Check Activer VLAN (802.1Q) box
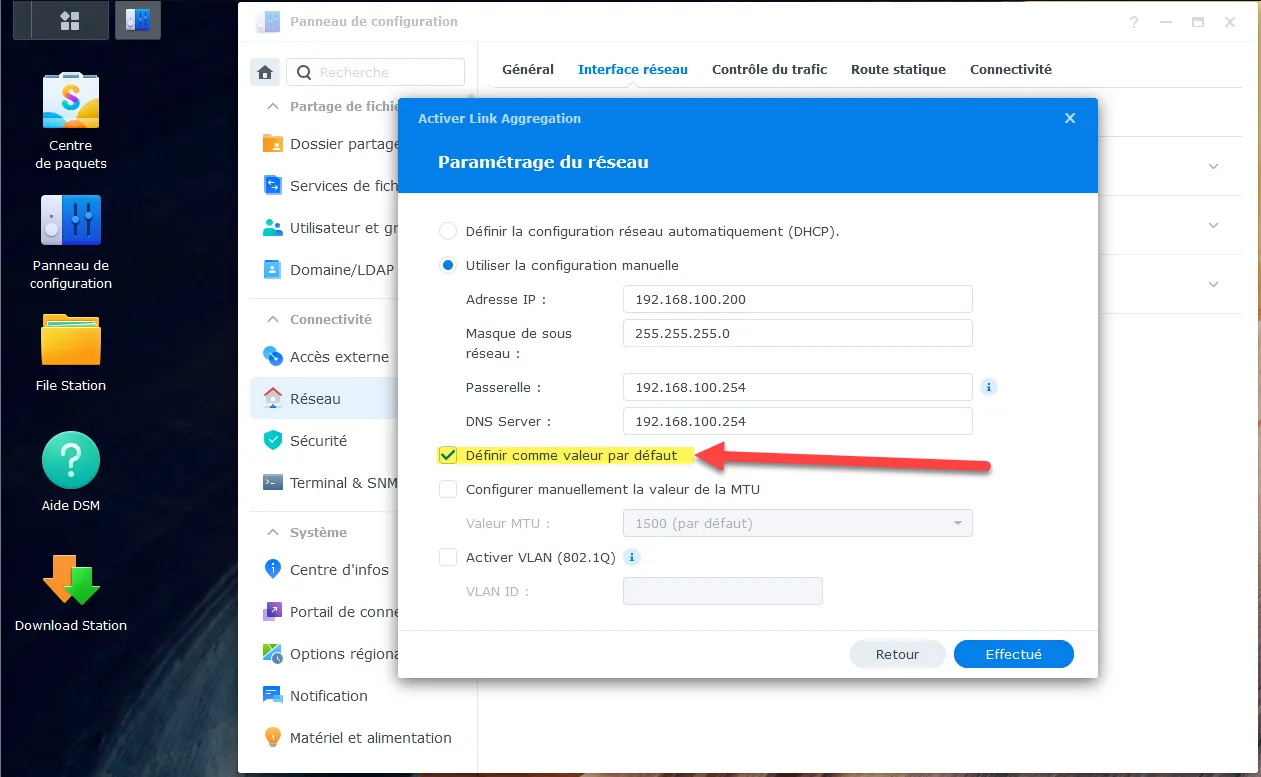The width and height of the screenshot is (1261, 777). (448, 558)
